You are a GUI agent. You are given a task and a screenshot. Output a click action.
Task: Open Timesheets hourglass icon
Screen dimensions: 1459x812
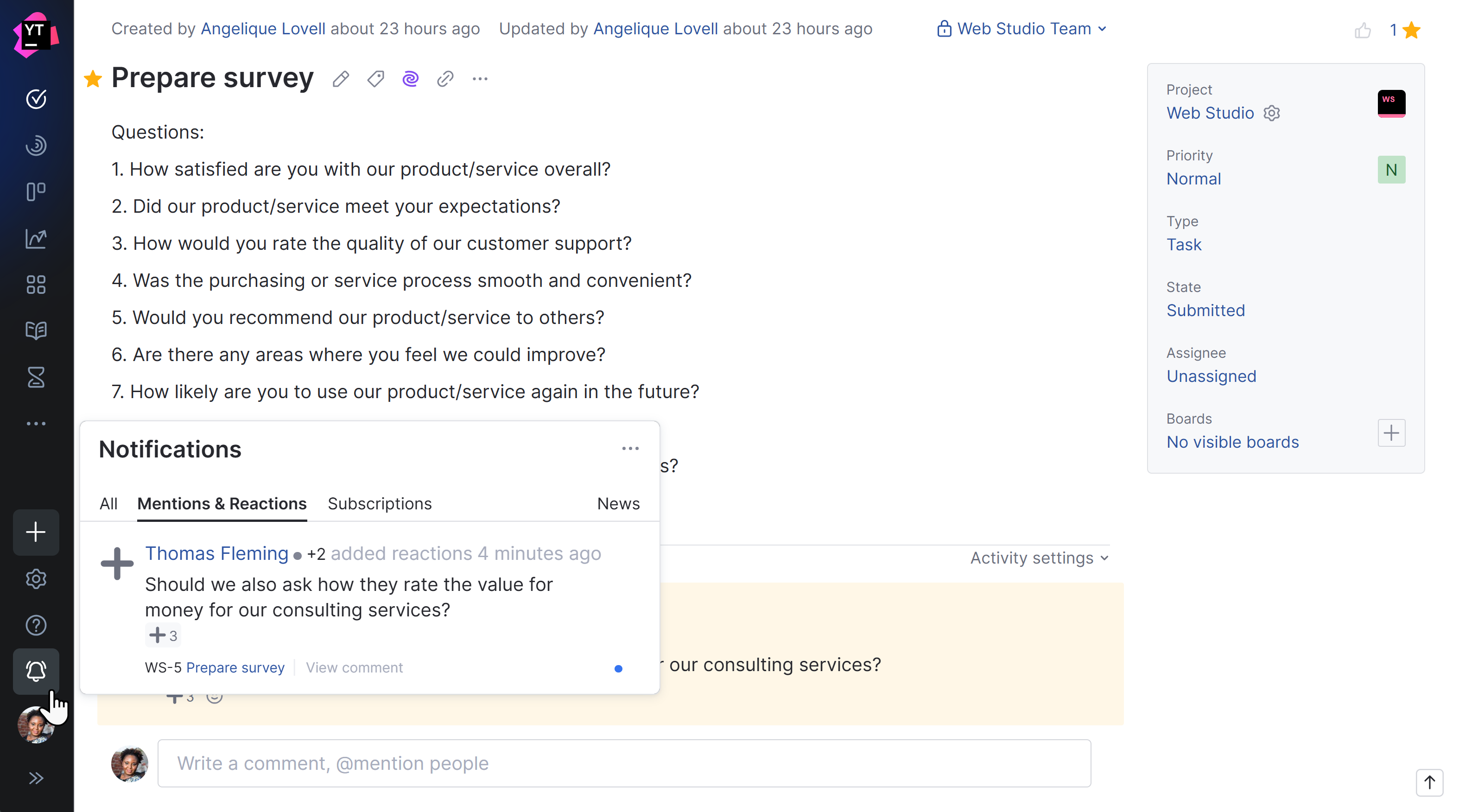click(x=36, y=377)
